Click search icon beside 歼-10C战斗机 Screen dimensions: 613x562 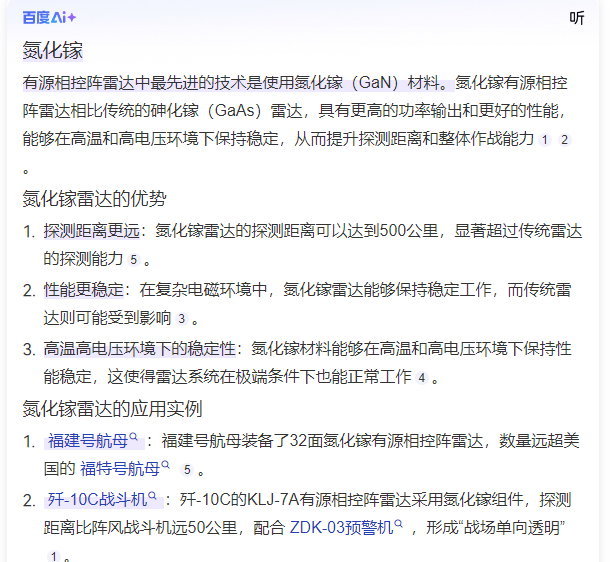(x=152, y=496)
